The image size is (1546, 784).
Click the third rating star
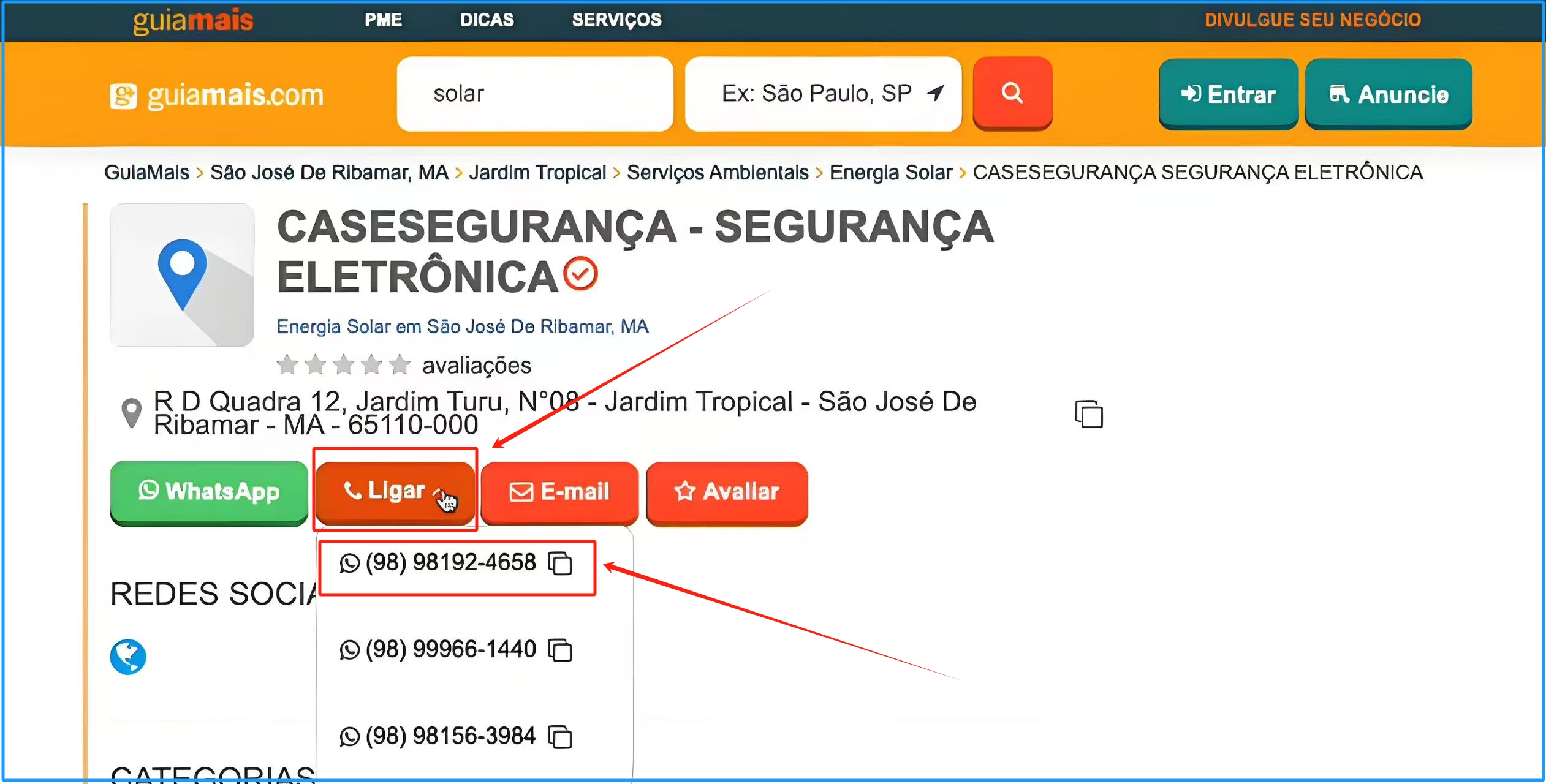point(343,365)
